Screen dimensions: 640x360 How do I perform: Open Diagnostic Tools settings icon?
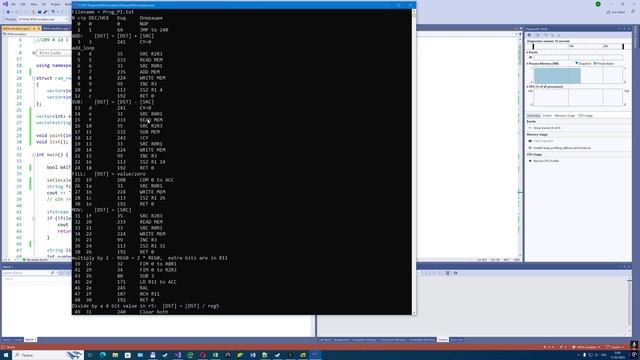tap(529, 35)
